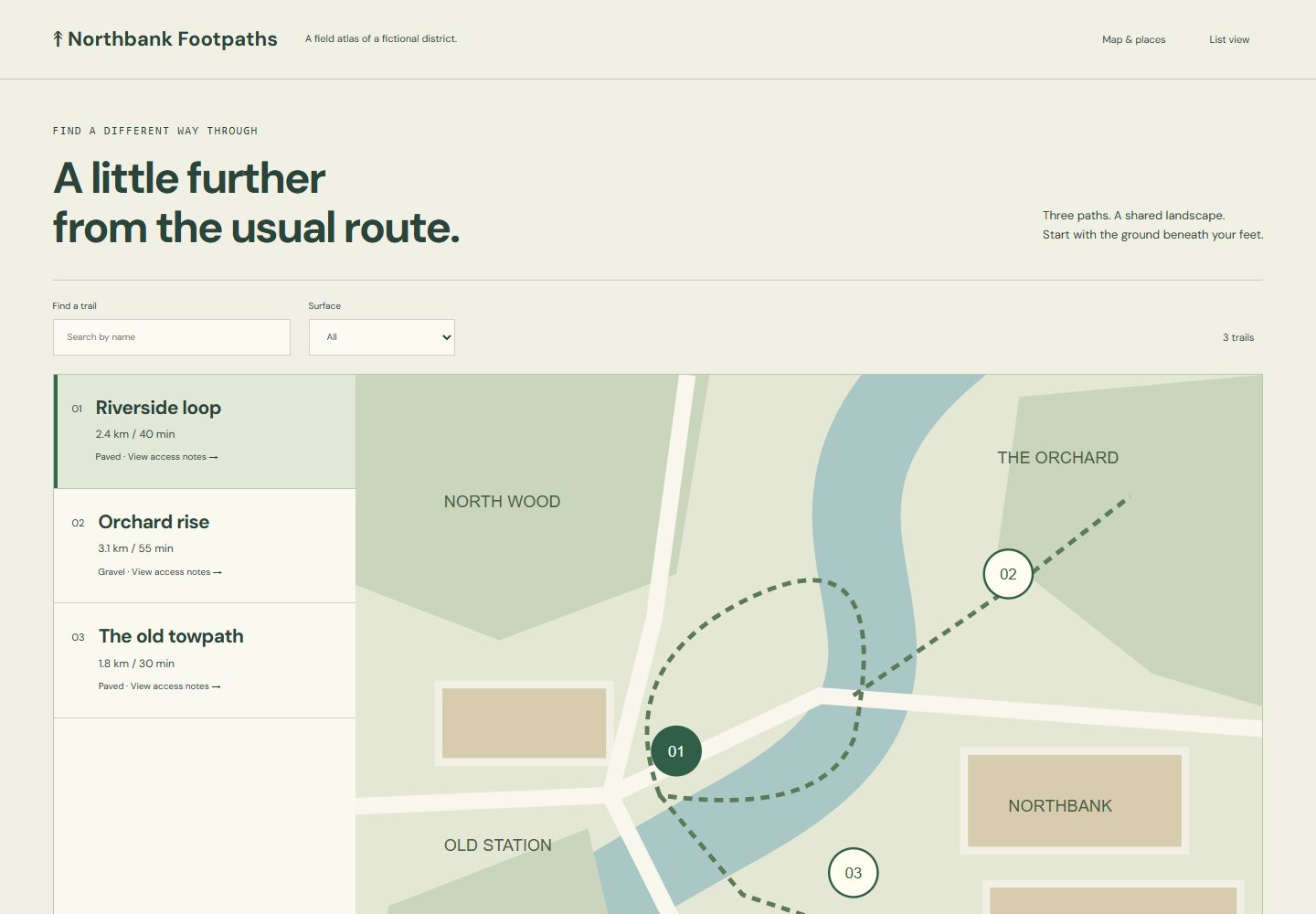Click the NORTHBANK building label
1316x914 pixels.
coord(1060,806)
